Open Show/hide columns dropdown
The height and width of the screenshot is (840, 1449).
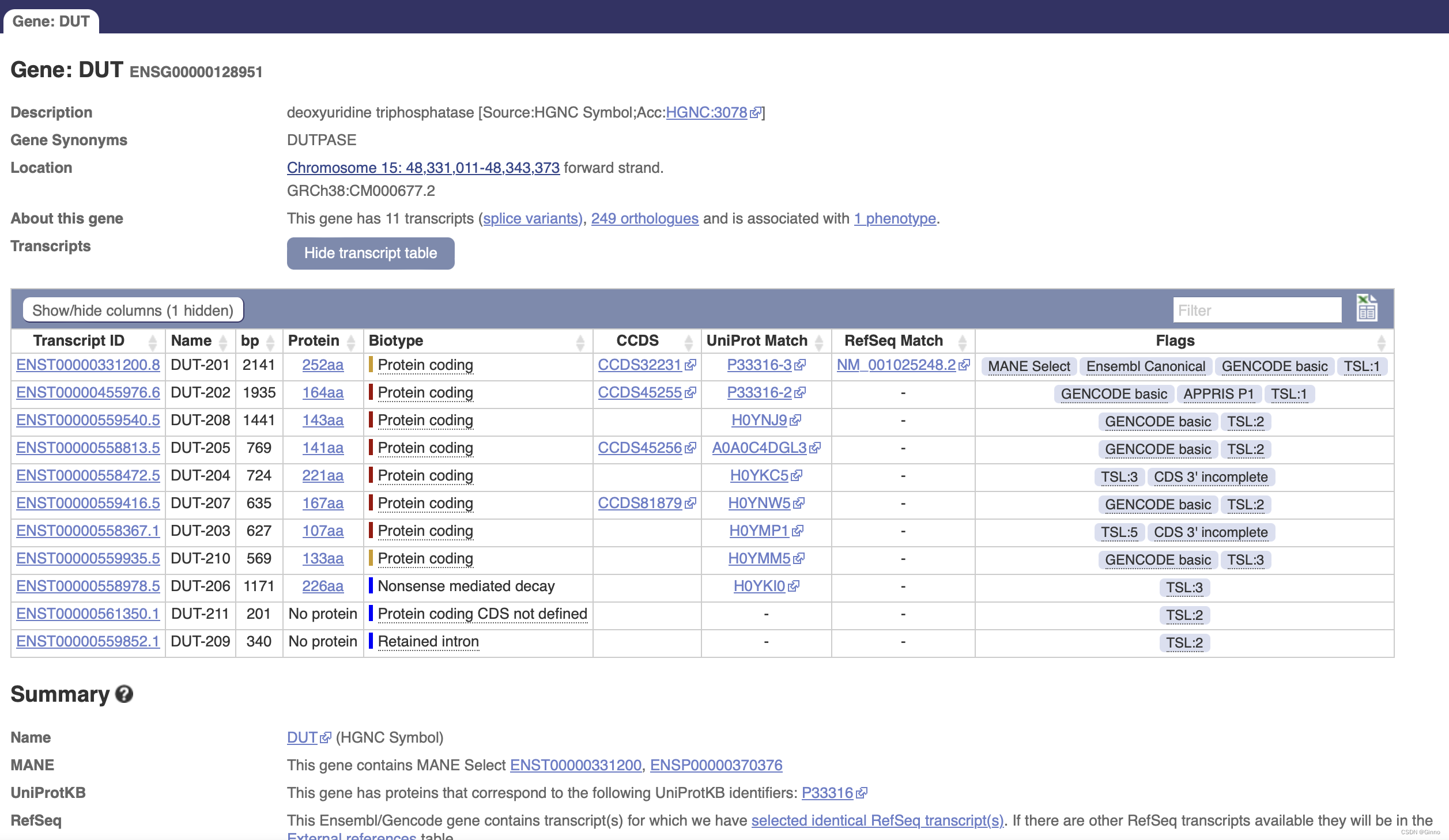(x=133, y=311)
